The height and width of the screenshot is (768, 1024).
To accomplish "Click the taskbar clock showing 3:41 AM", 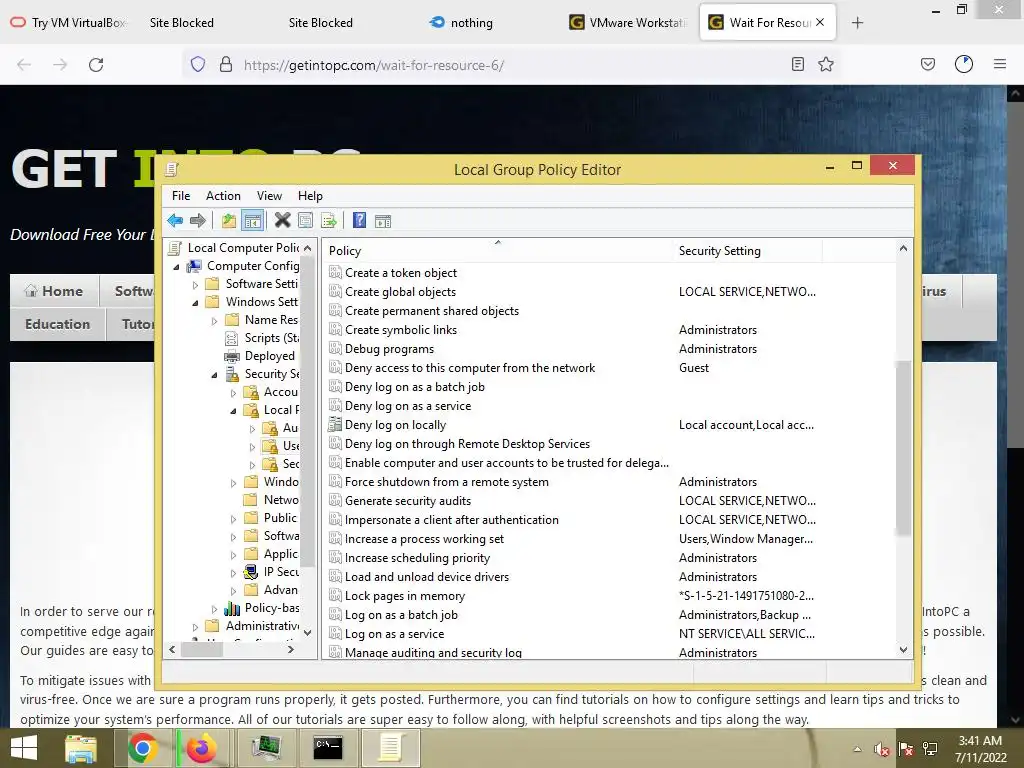I will click(980, 741).
